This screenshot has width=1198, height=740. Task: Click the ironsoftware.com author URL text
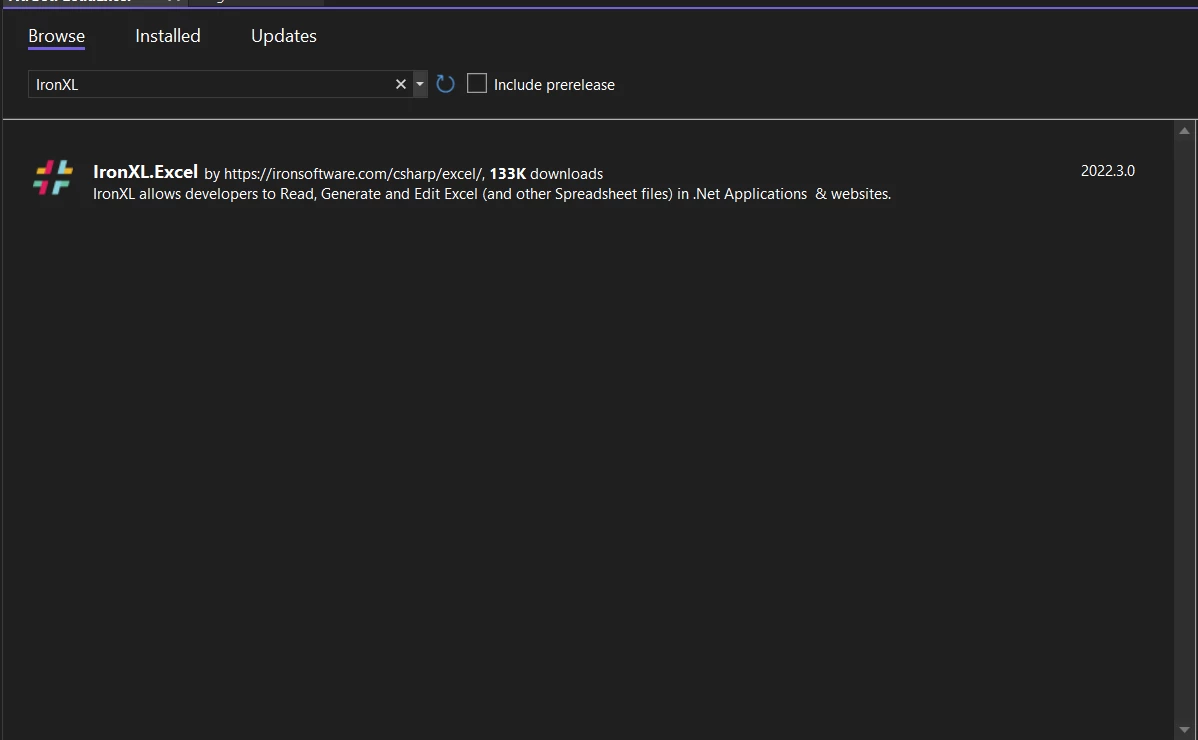(x=354, y=174)
